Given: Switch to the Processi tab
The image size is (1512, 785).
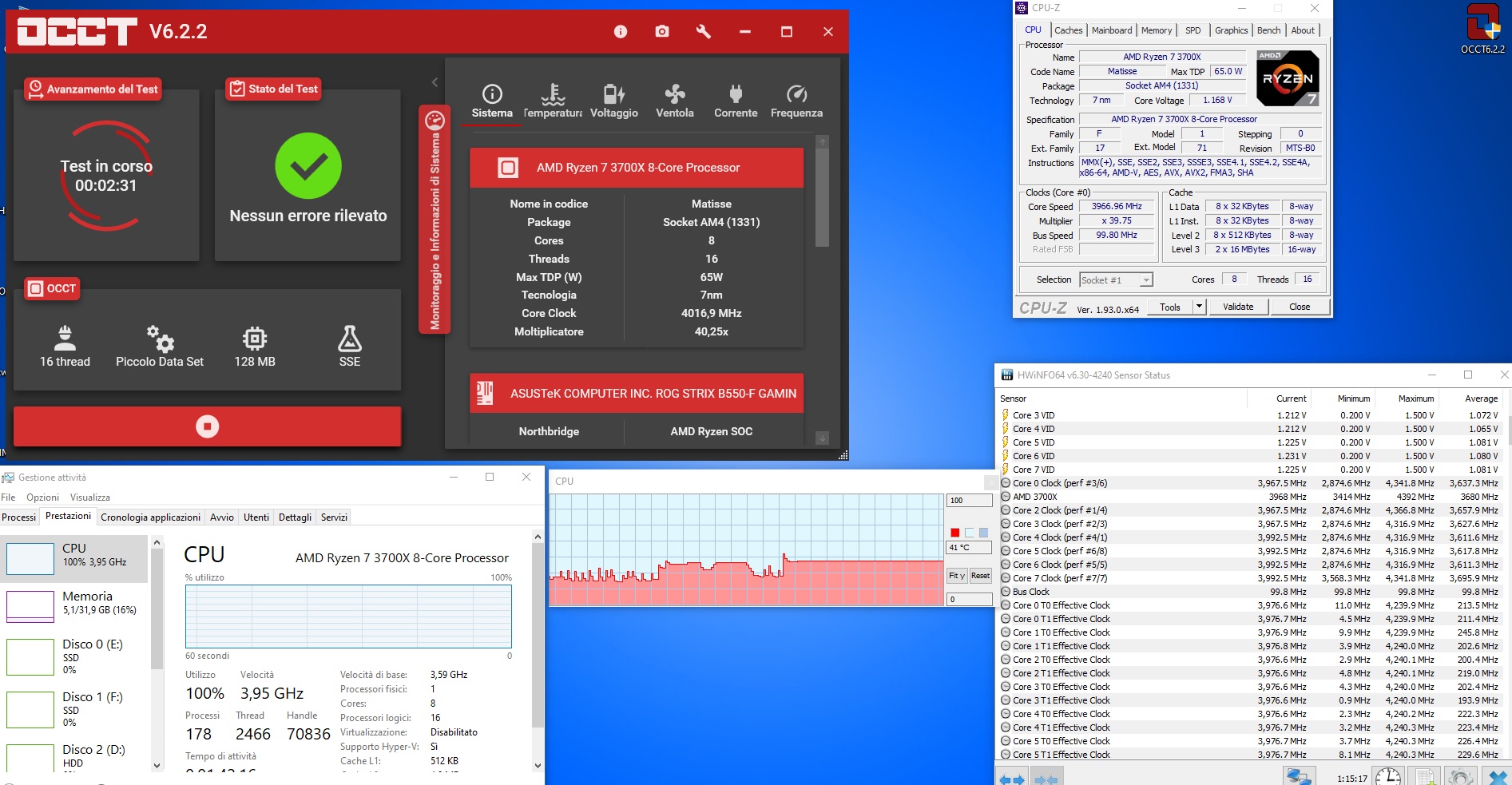Looking at the screenshot, I should point(19,517).
